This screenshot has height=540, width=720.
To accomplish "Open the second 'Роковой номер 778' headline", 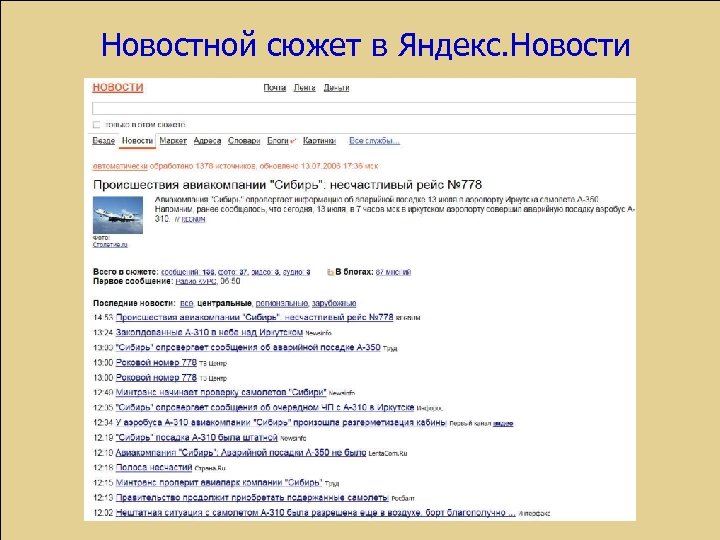I will (156, 377).
